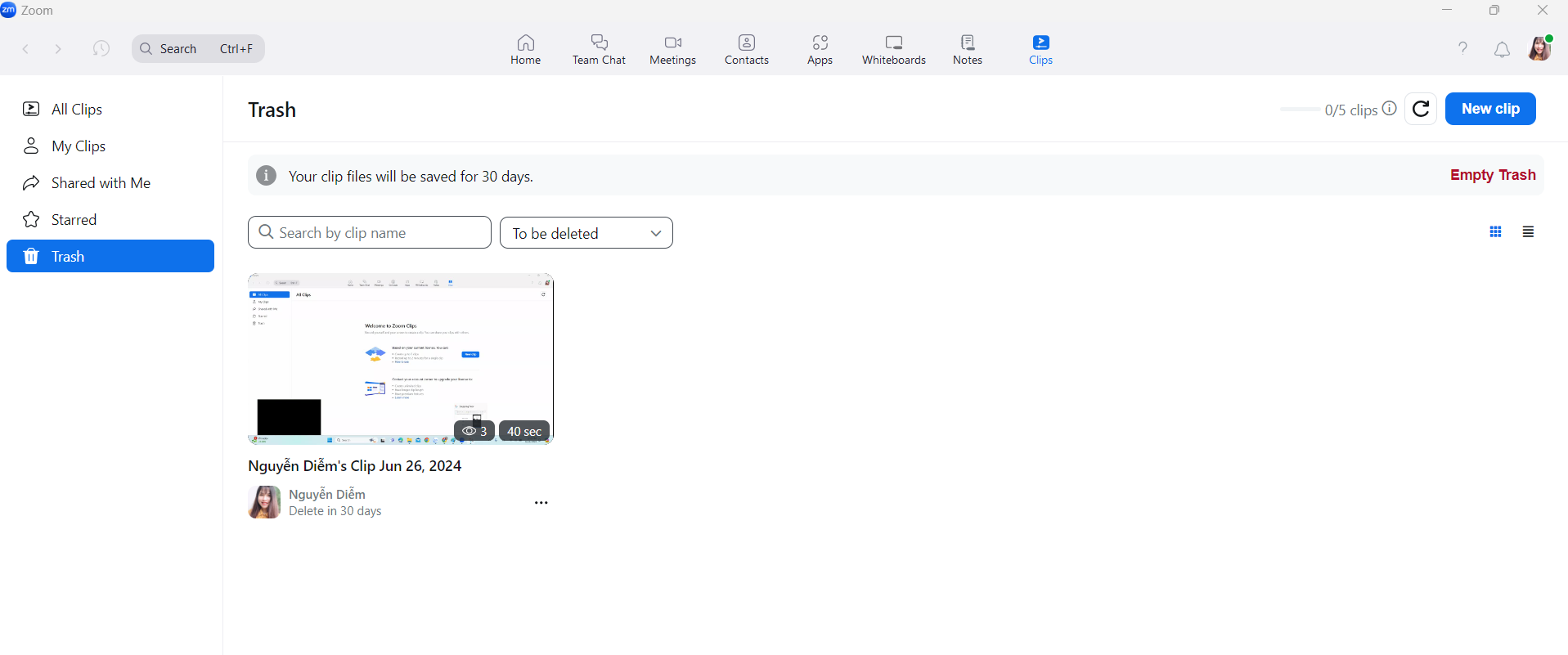Expand the To be deleted dropdown
Image resolution: width=1568 pixels, height=655 pixels.
[586, 233]
